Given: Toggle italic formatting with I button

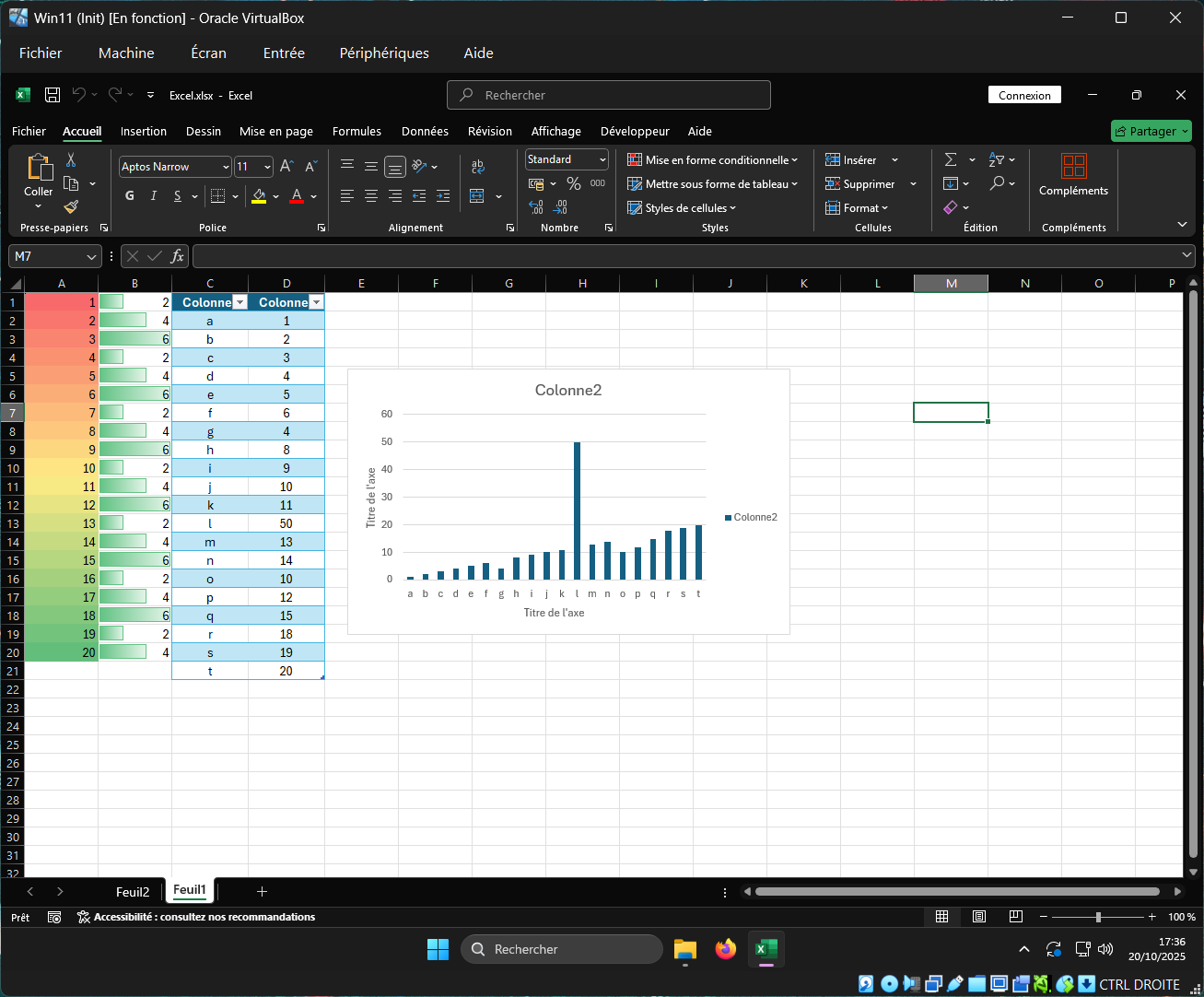Looking at the screenshot, I should click(154, 195).
